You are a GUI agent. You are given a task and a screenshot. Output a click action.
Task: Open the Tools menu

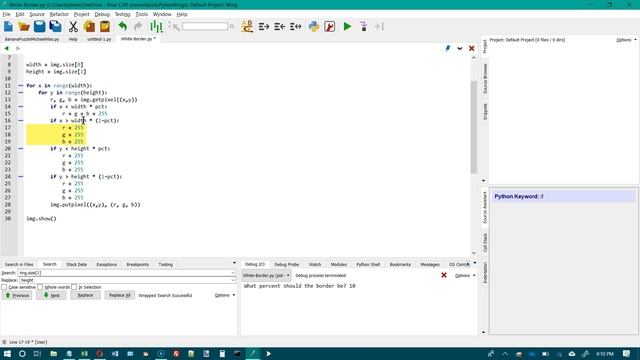(x=142, y=14)
